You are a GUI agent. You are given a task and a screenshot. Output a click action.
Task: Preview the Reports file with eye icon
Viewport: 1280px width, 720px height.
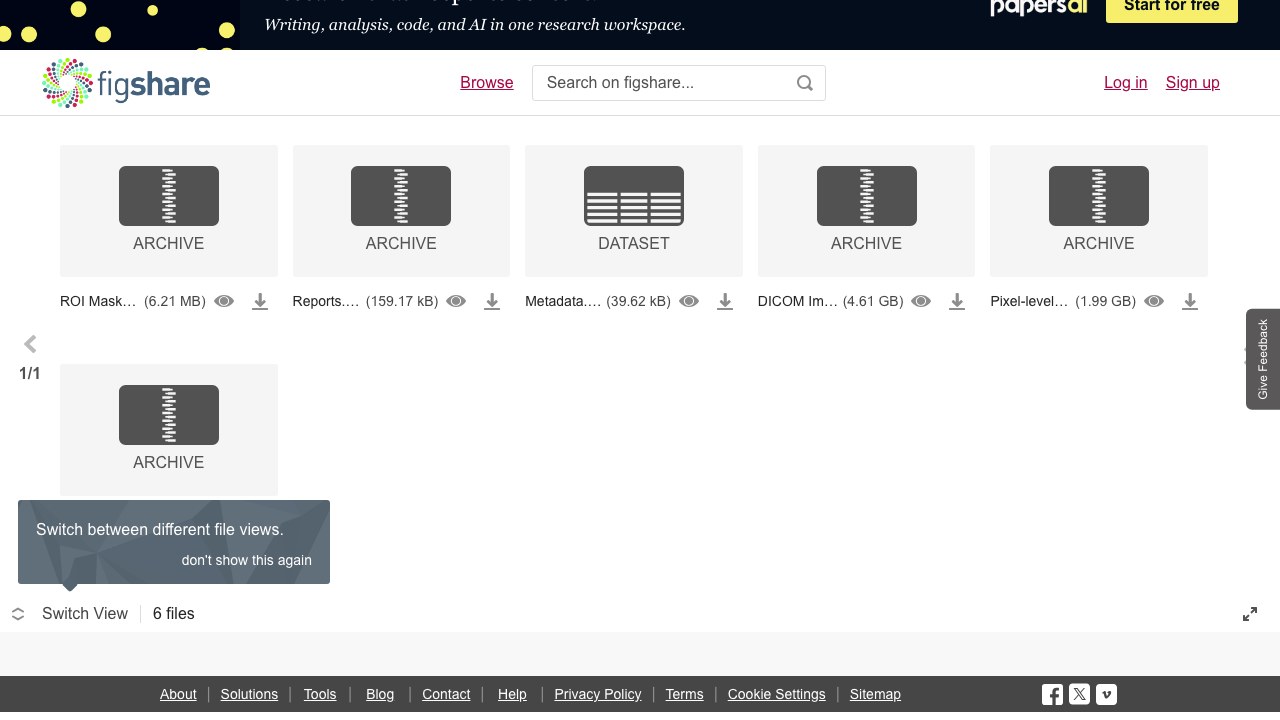point(456,301)
